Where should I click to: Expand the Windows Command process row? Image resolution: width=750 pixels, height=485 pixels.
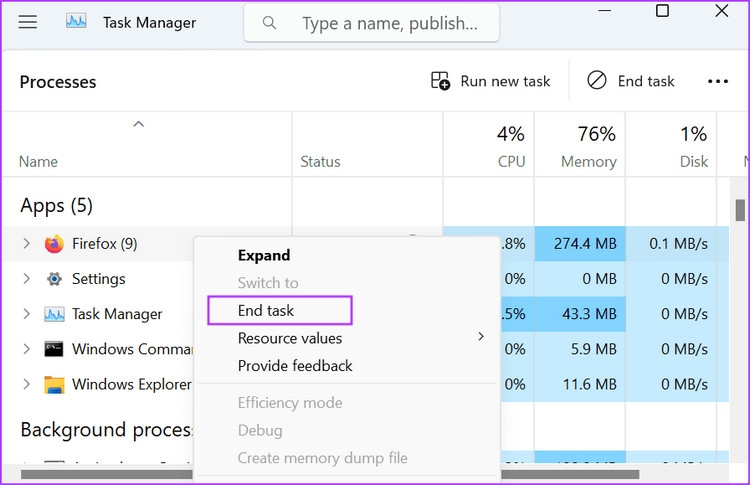point(27,349)
